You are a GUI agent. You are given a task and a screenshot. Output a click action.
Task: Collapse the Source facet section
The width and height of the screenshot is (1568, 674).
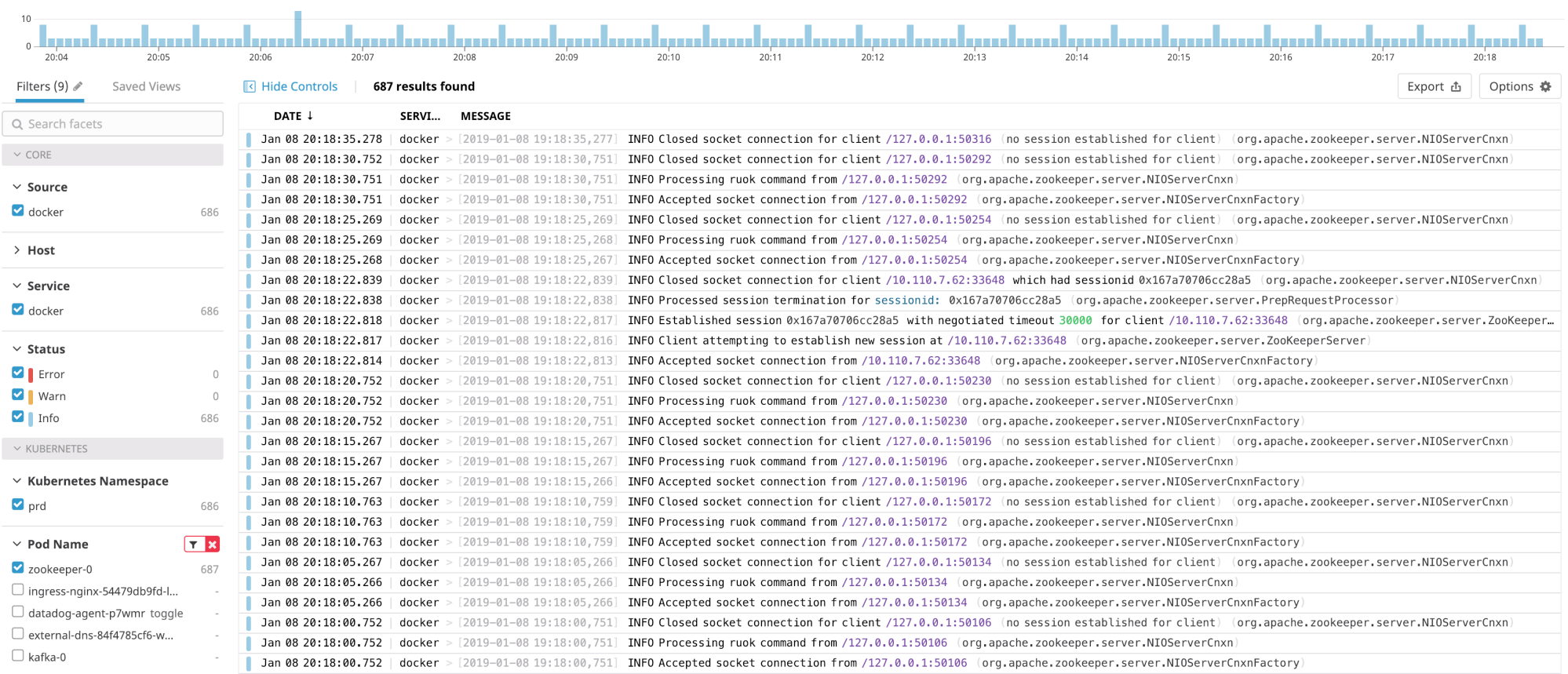[x=16, y=187]
